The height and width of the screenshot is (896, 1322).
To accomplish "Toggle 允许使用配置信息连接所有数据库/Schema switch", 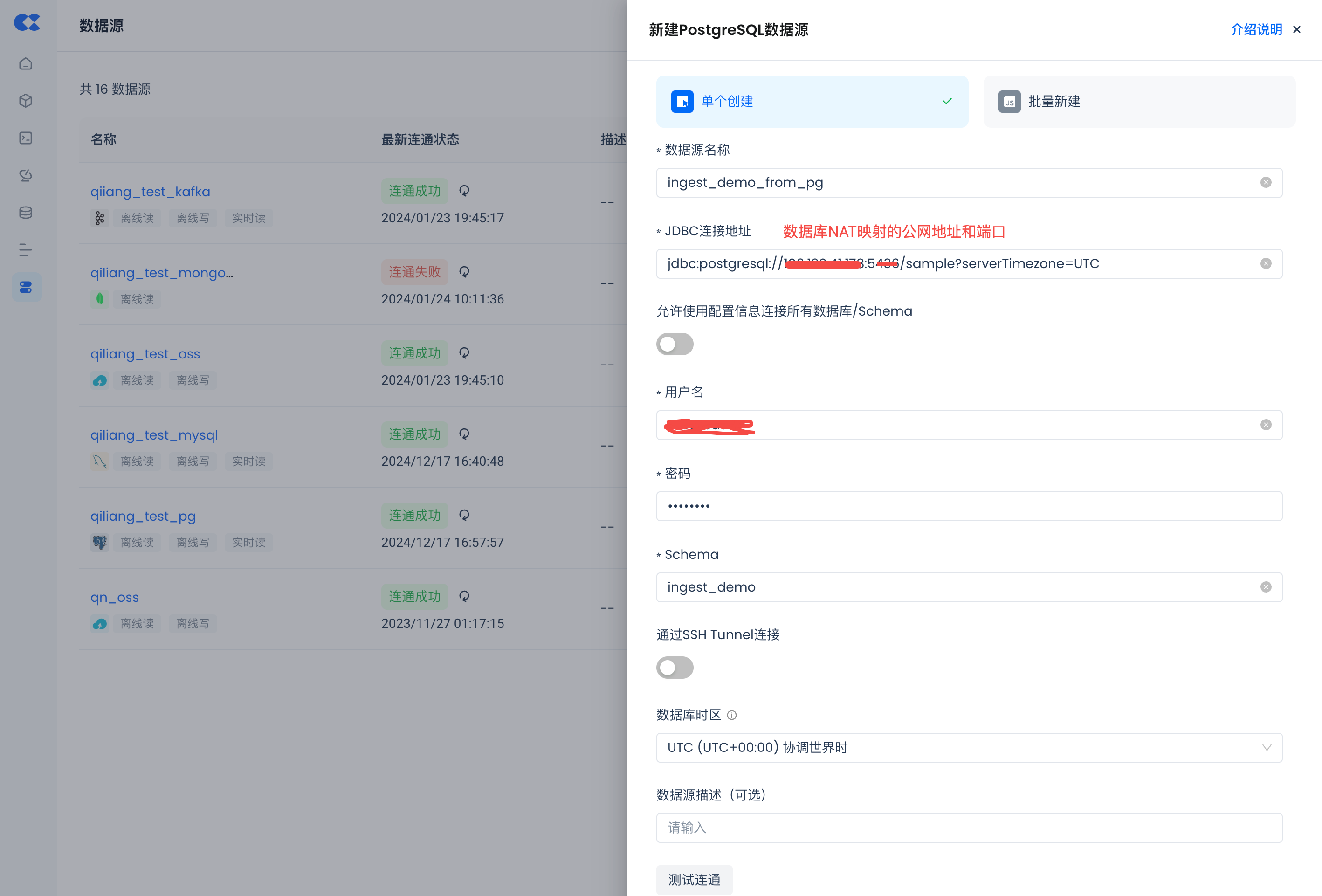I will [x=675, y=344].
